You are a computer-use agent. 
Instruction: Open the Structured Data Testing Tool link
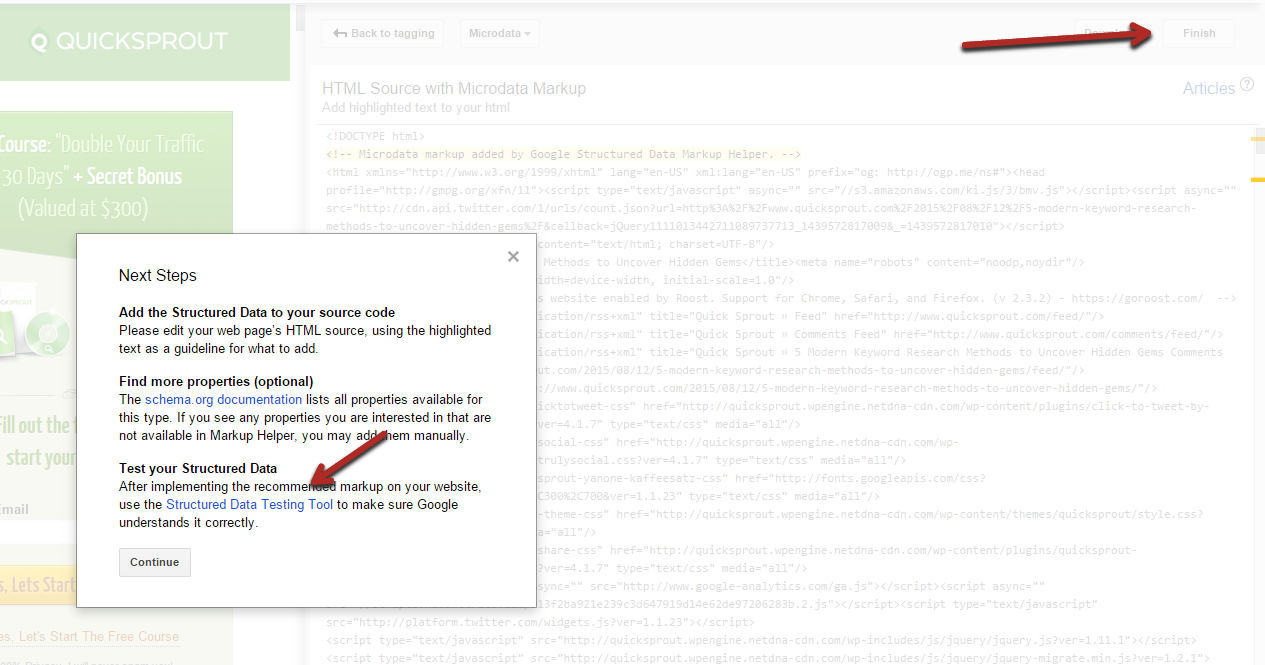coord(249,505)
